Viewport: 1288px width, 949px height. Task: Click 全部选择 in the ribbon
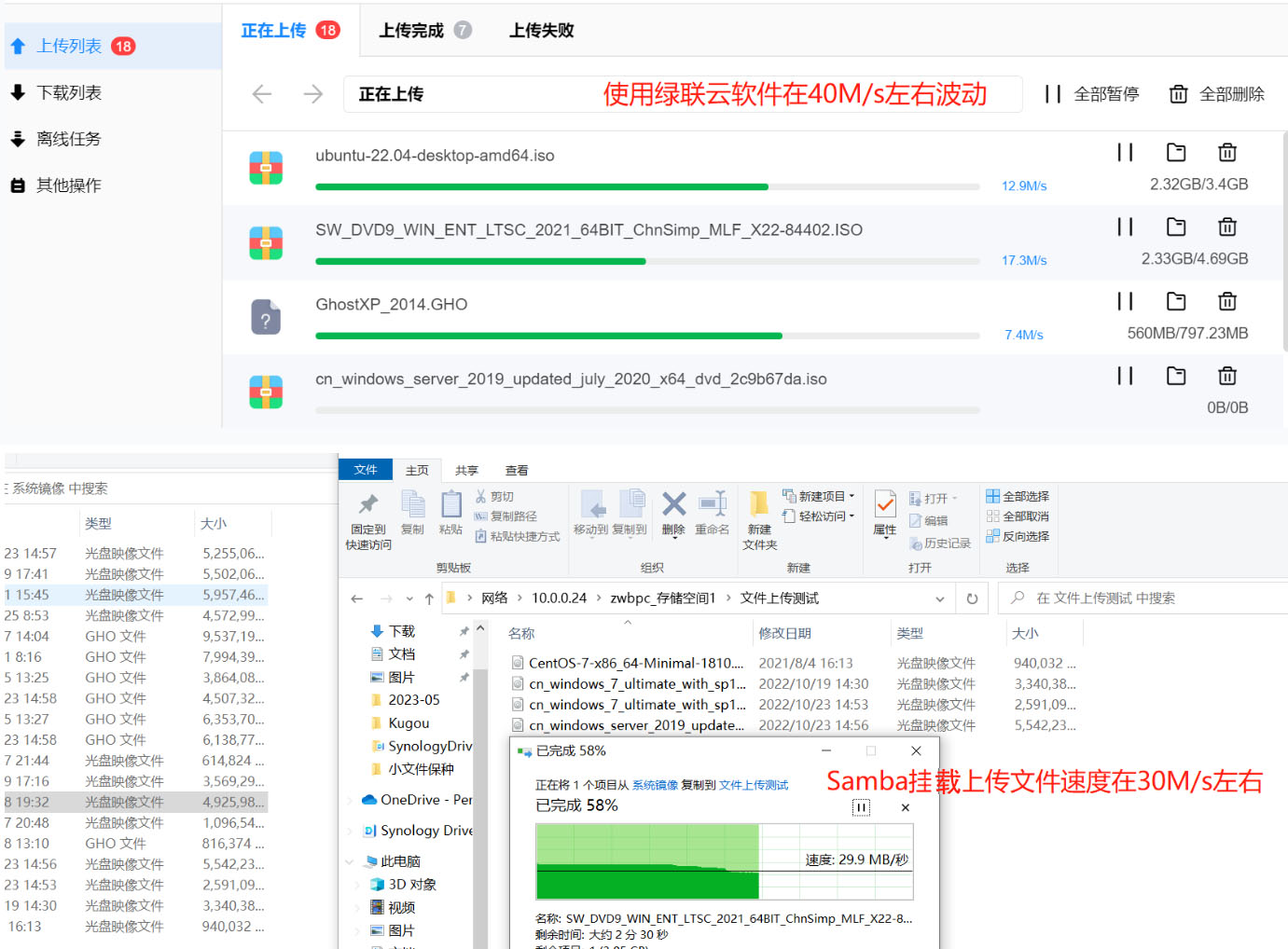point(1018,496)
